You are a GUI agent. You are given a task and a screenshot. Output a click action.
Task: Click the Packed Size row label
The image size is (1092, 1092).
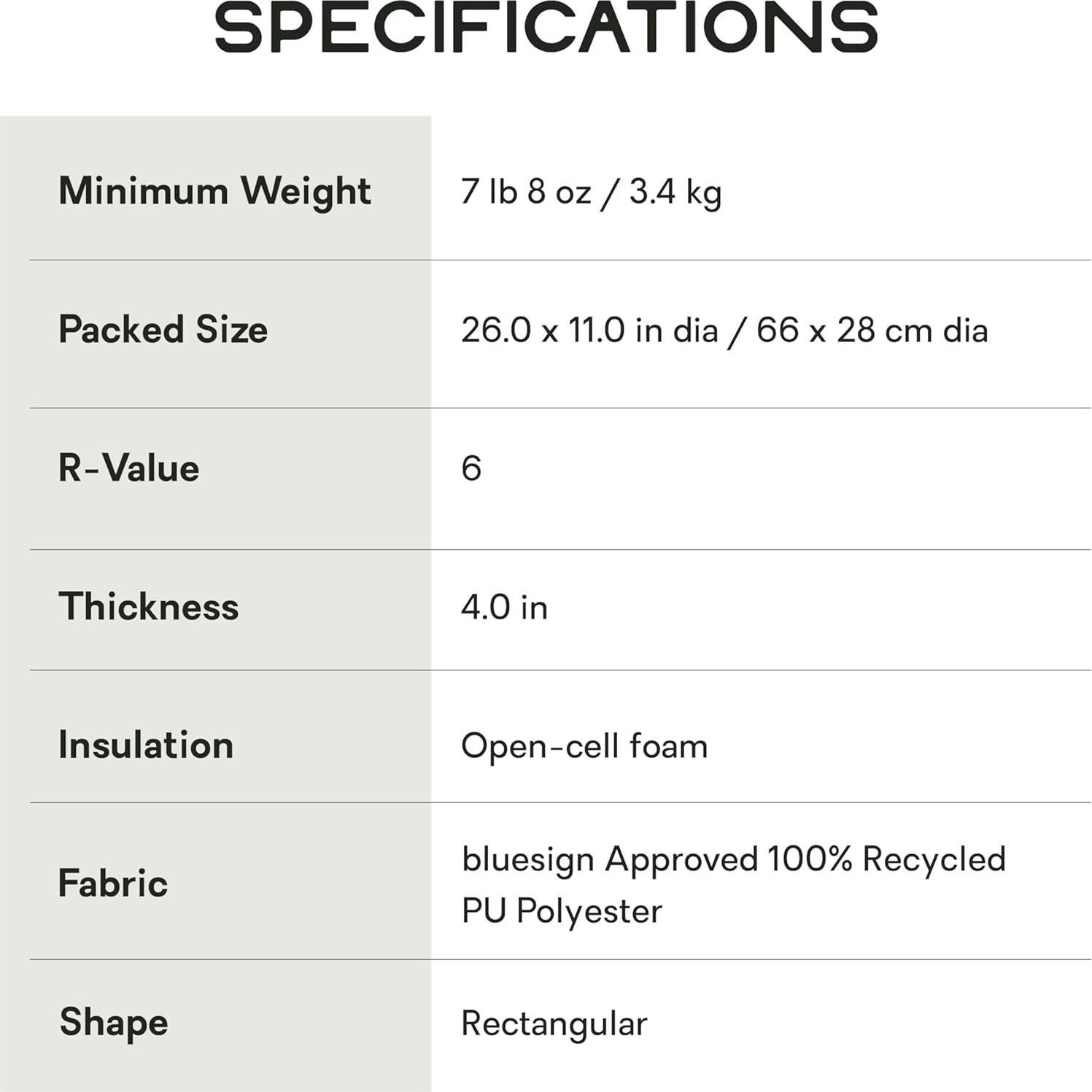[x=163, y=330]
